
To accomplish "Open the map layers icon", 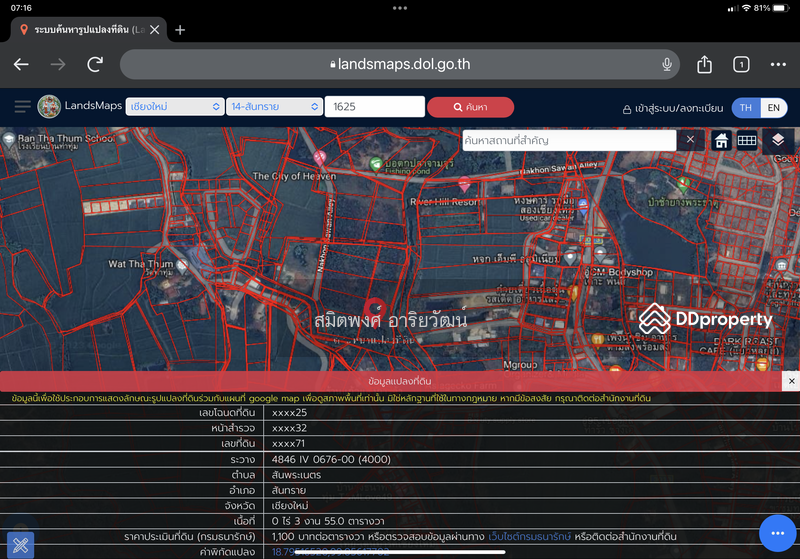I will click(778, 140).
